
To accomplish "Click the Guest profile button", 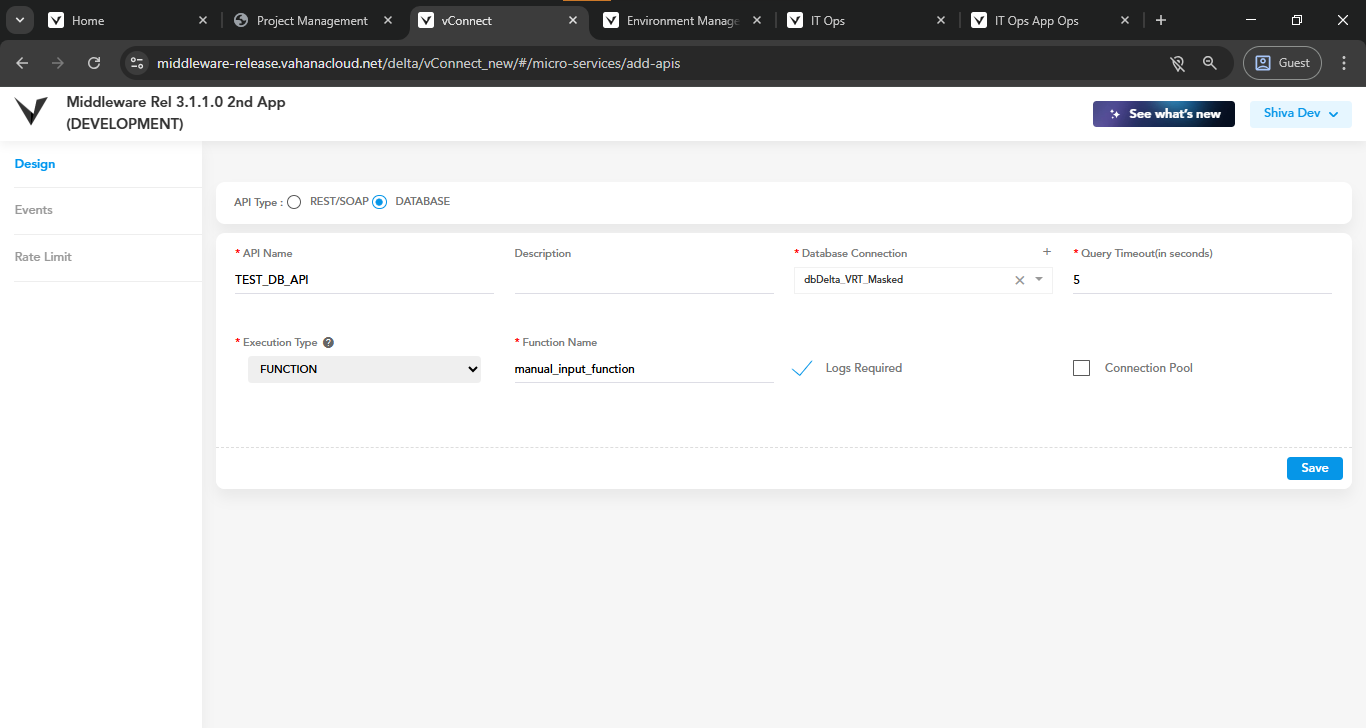I will point(1282,63).
